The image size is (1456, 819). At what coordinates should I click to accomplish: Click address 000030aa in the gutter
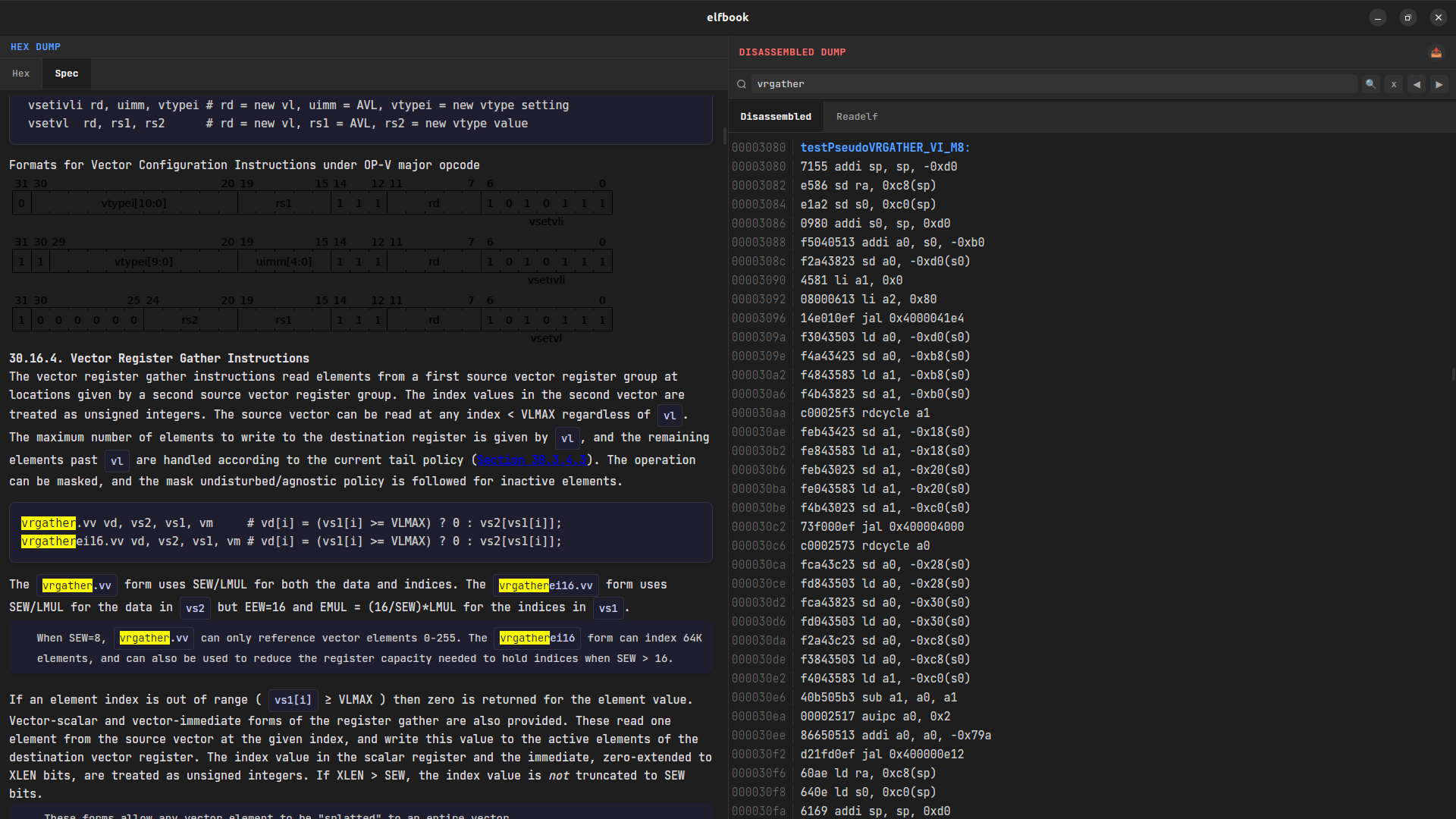pyautogui.click(x=759, y=413)
